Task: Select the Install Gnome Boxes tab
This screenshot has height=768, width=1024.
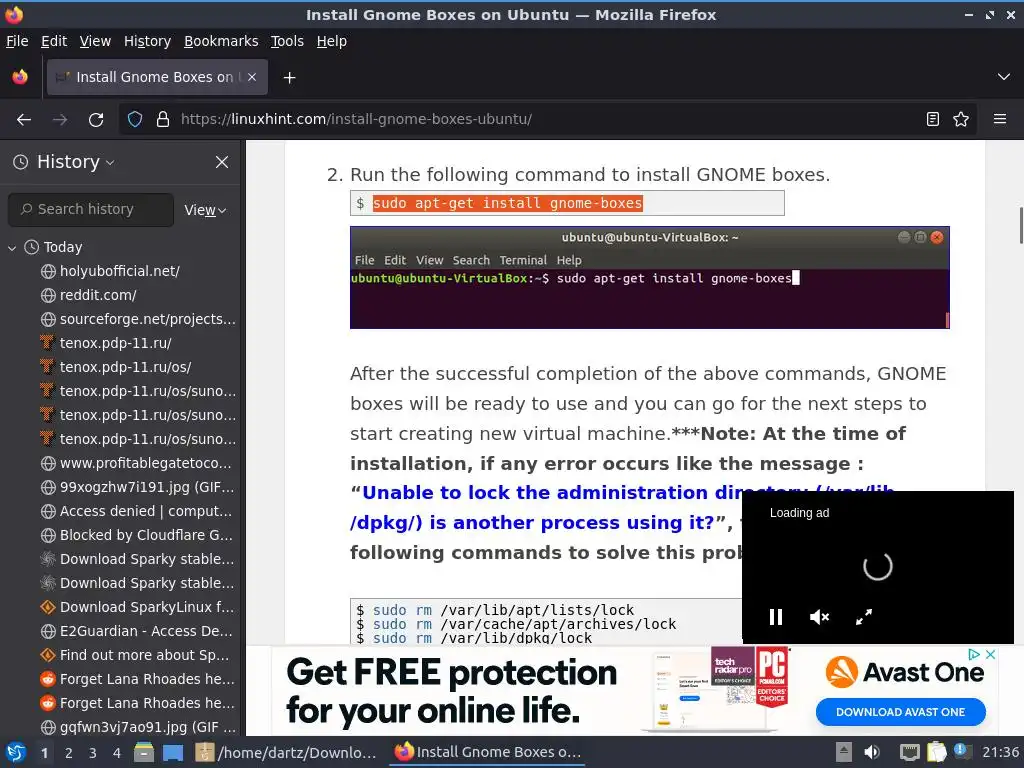Action: click(x=157, y=77)
